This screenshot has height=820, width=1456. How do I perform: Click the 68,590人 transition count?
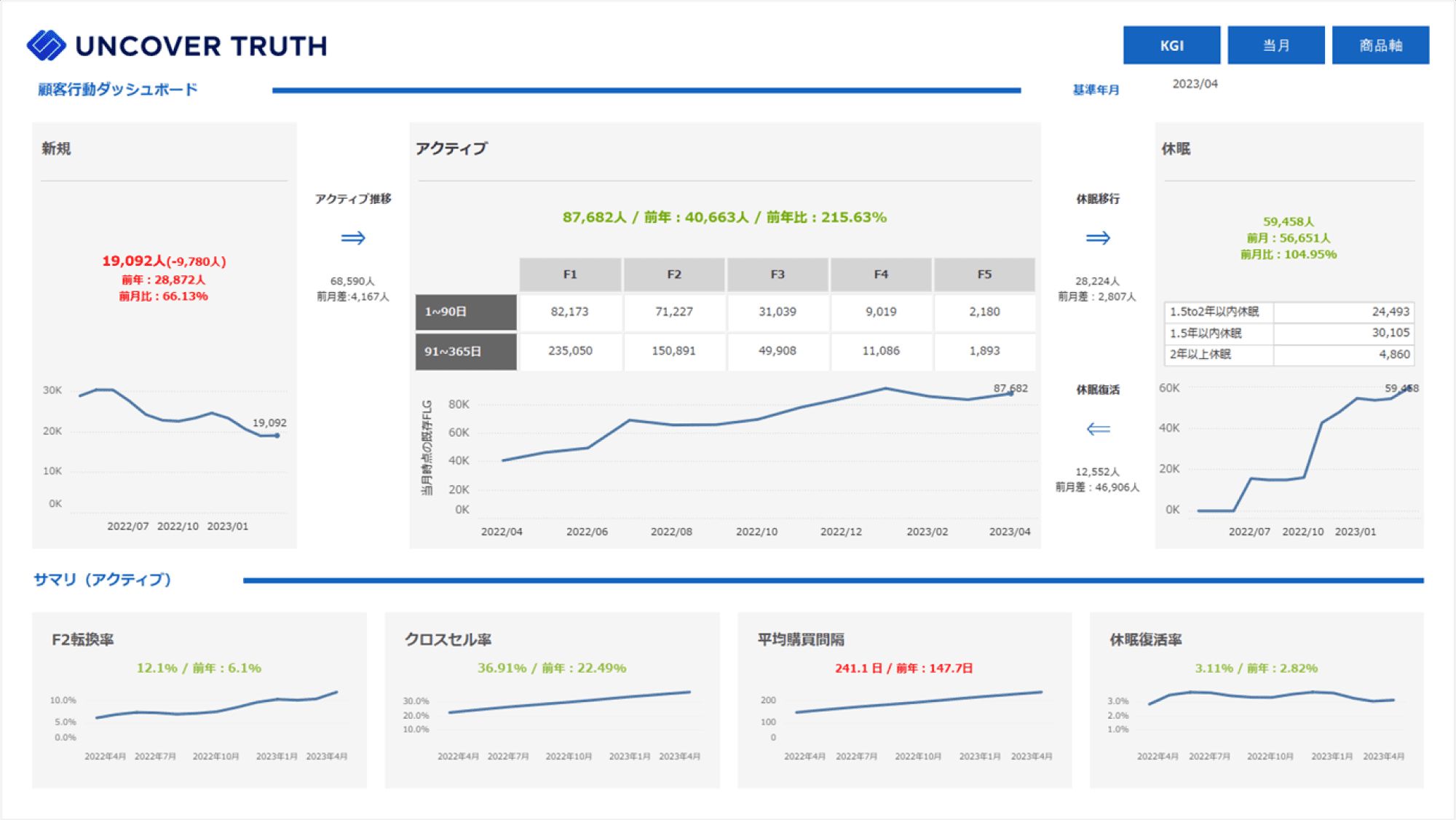(352, 281)
